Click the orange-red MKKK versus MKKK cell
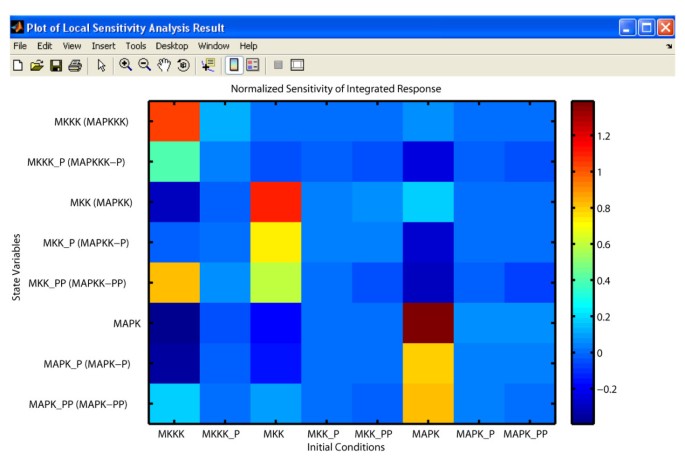The image size is (685, 468). pyautogui.click(x=175, y=121)
